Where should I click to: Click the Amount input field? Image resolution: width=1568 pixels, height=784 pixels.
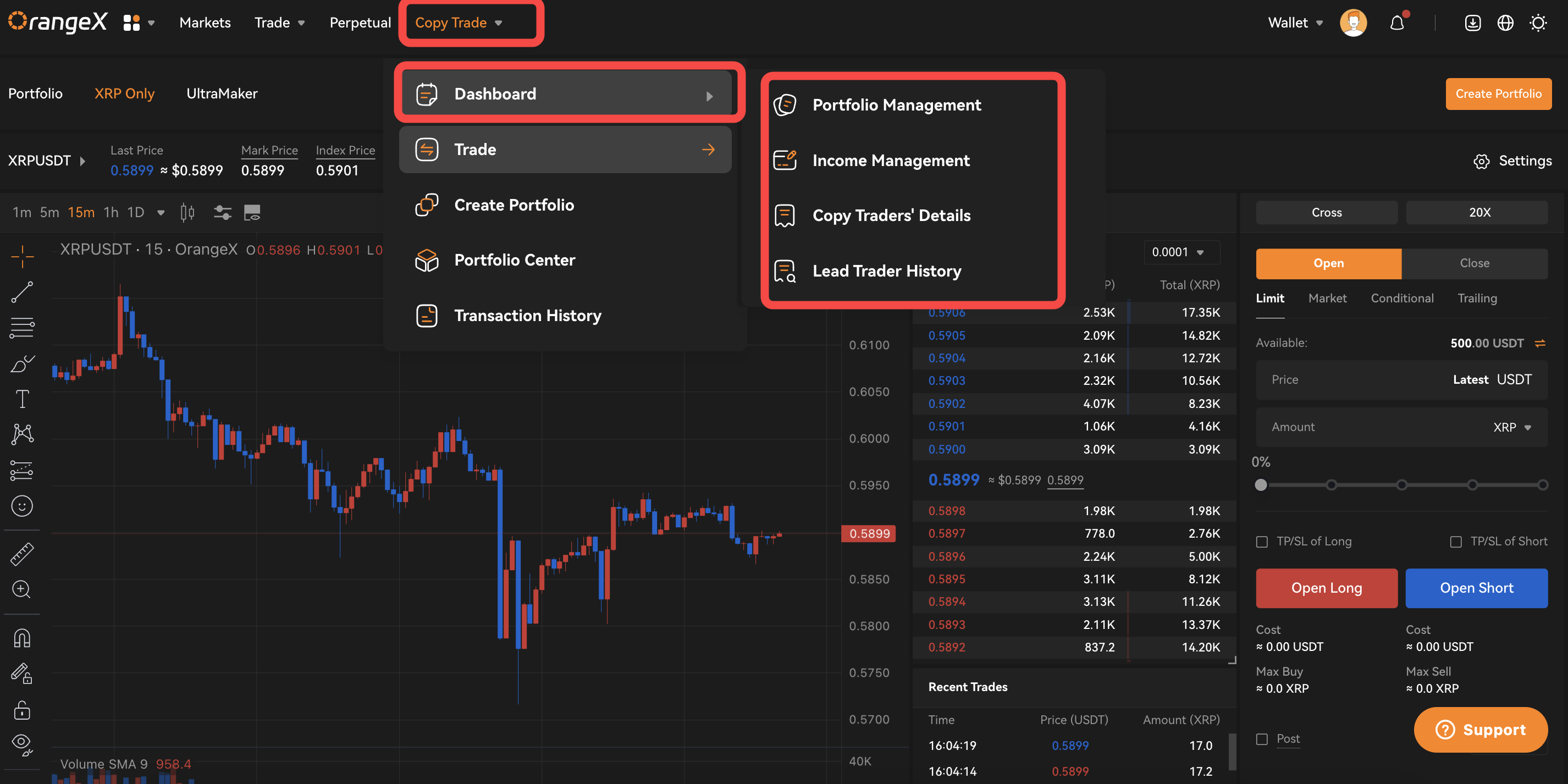click(1401, 427)
